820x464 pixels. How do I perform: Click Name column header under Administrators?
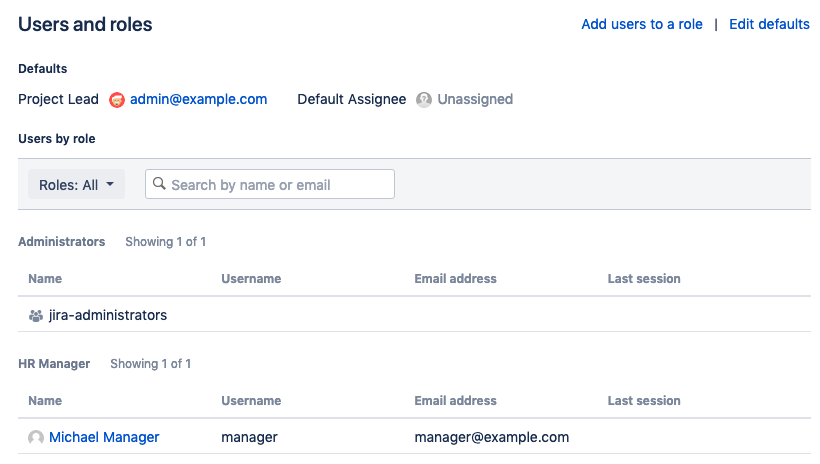[x=45, y=279]
